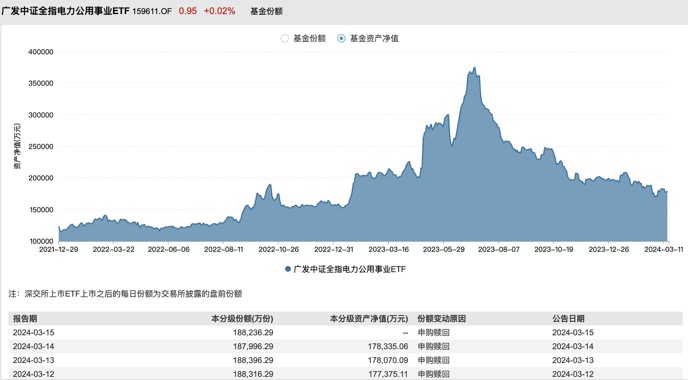Click the y-axis label 300000
The height and width of the screenshot is (380, 688).
pos(41,115)
